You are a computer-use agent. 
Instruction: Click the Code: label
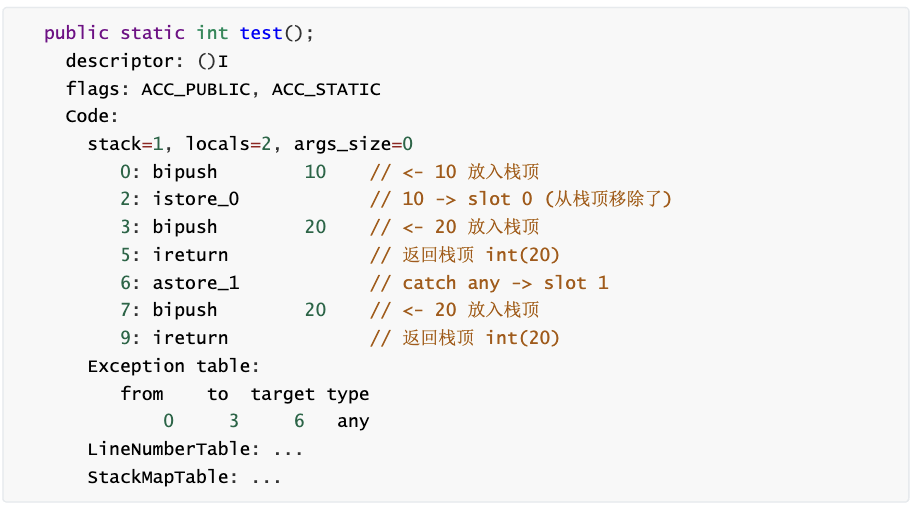(92, 116)
